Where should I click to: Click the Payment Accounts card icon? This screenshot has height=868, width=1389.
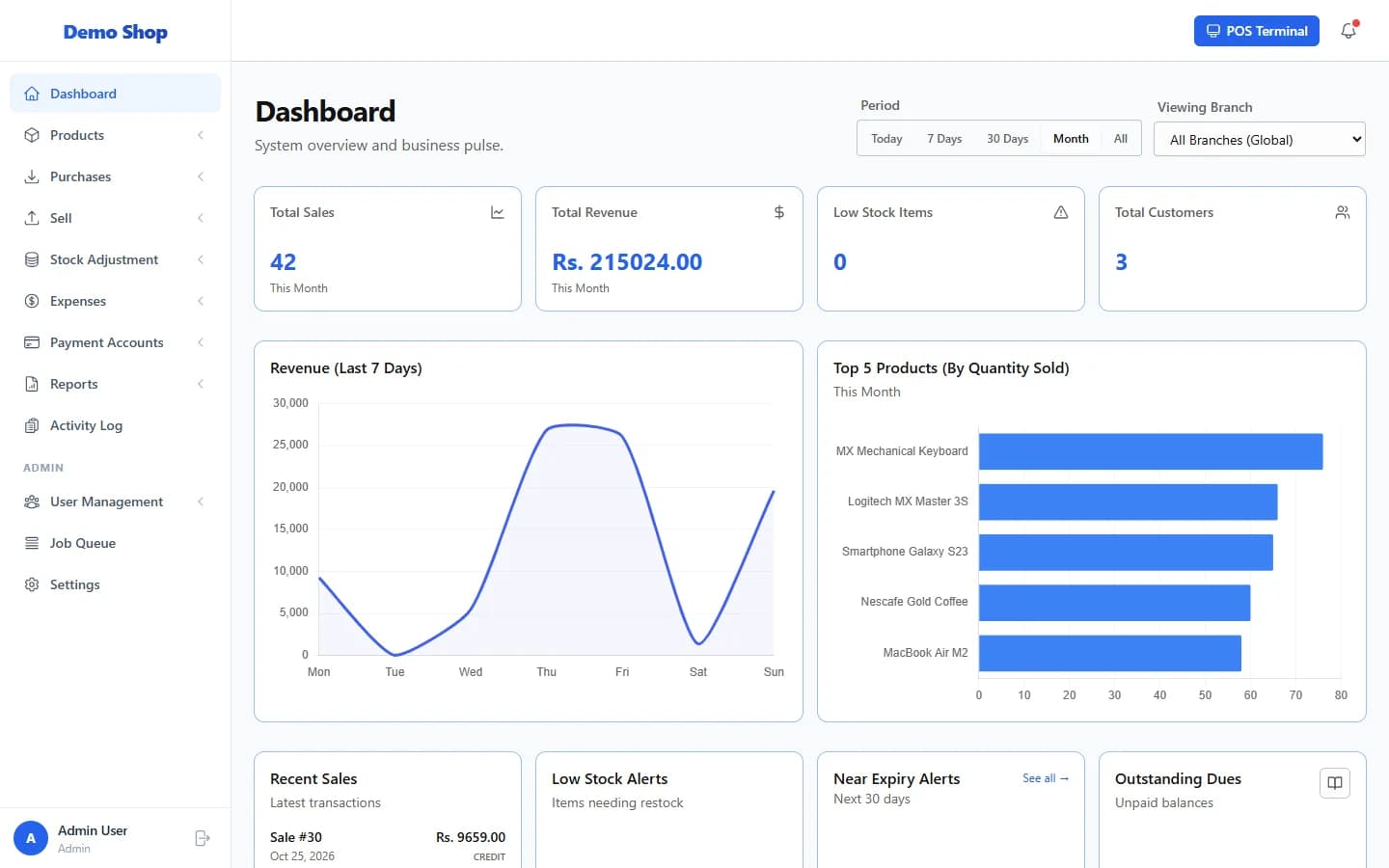[32, 342]
